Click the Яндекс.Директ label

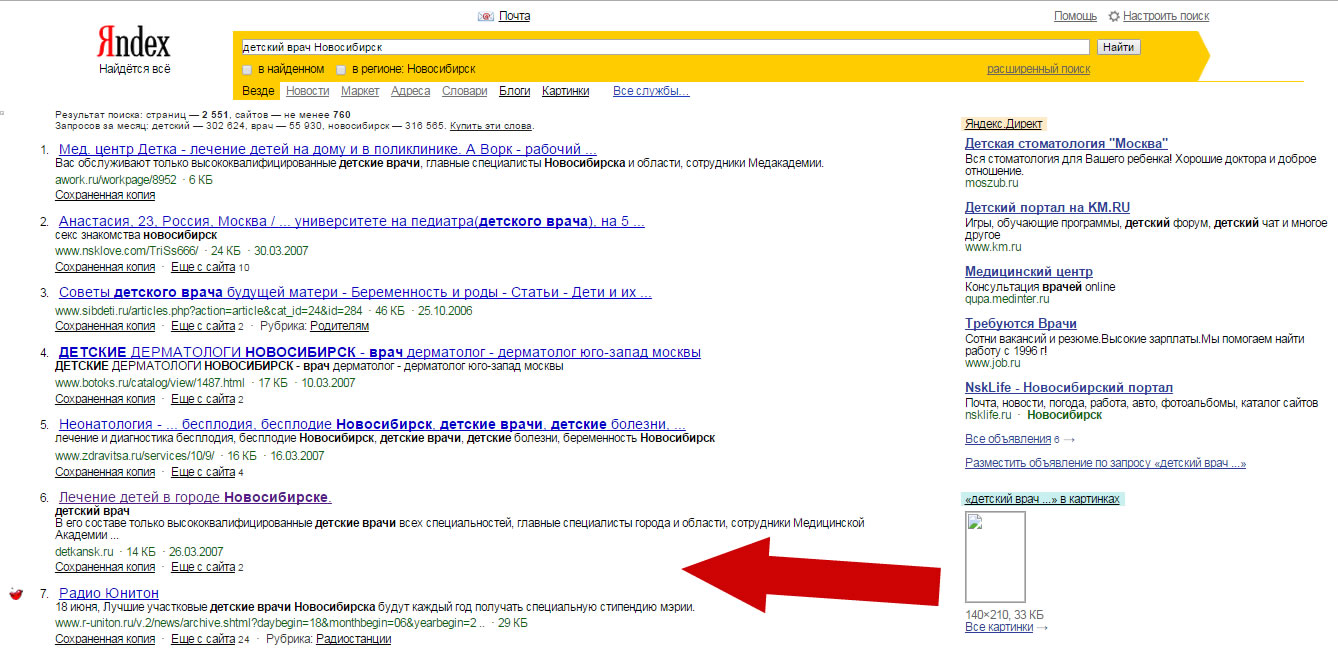coord(1003,124)
